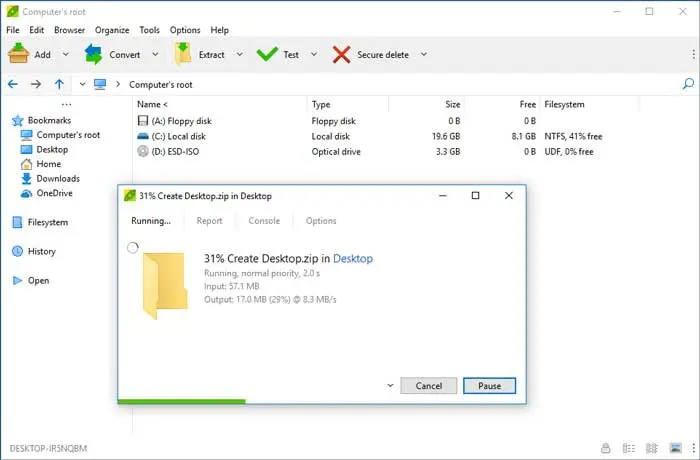Open the Organize menu

tap(112, 30)
